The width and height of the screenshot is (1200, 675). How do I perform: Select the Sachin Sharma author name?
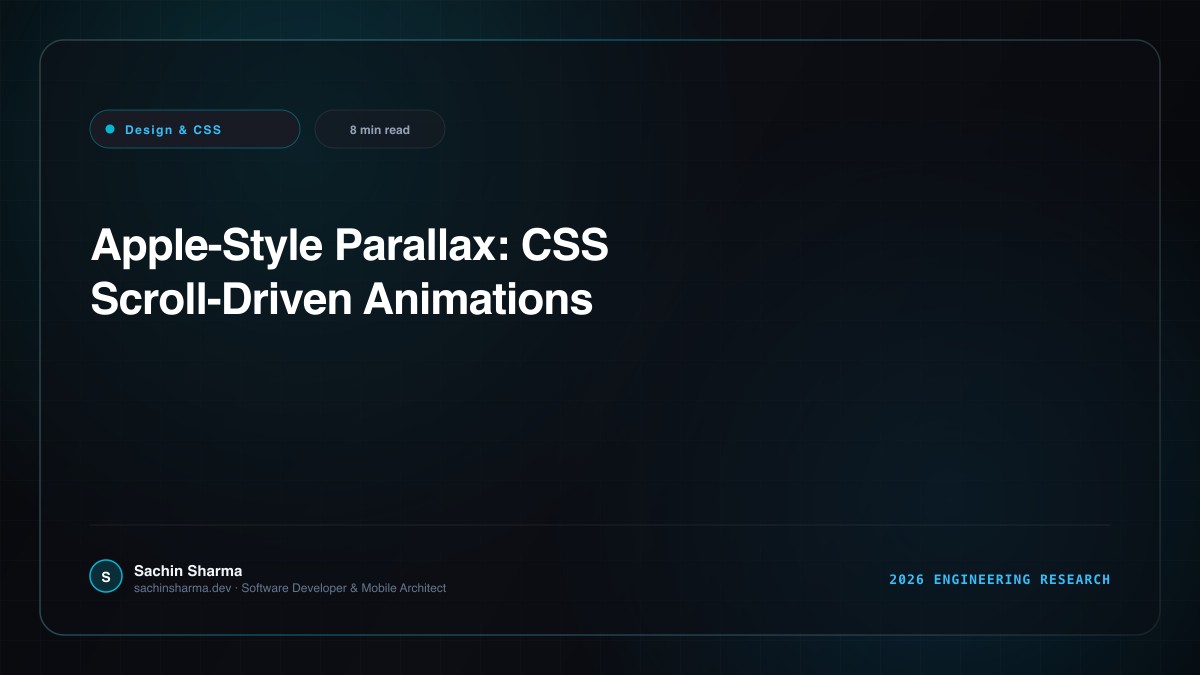coord(188,571)
